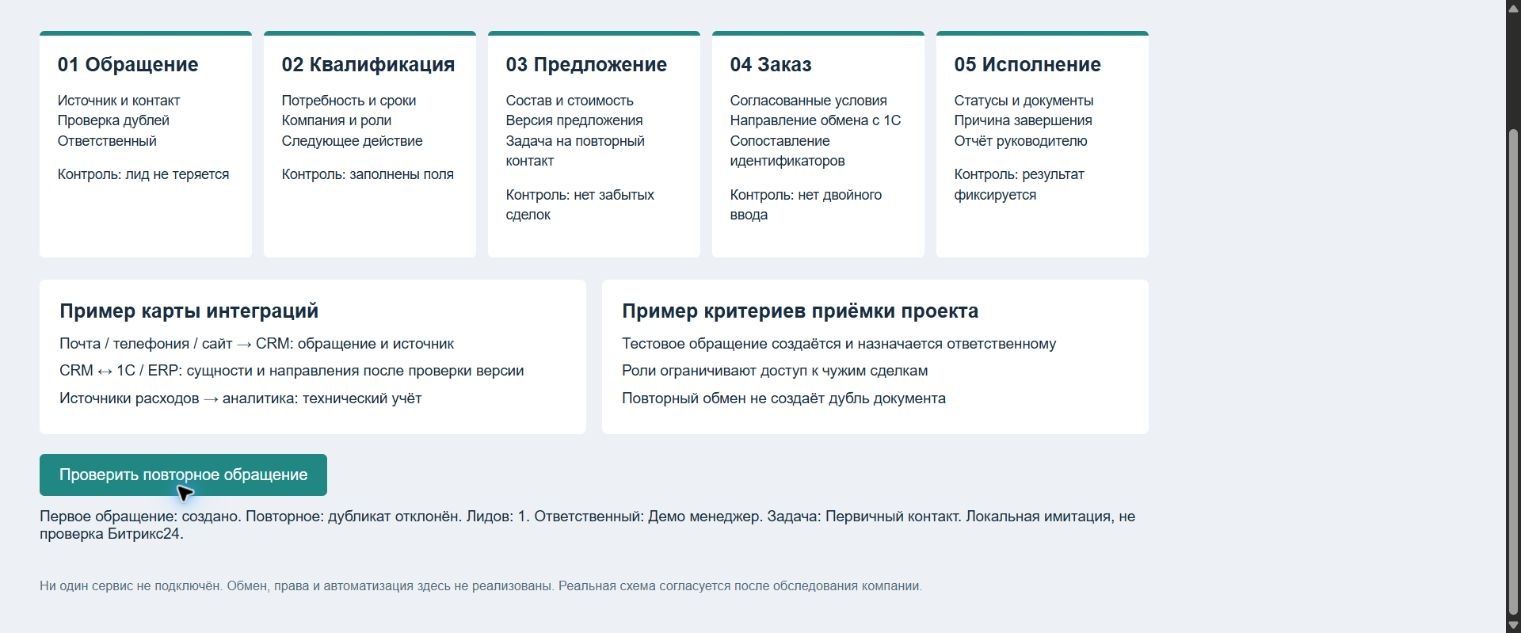Click the "Ни один сервис не подключён" footer note
Screen dimensions: 1521x633
click(481, 586)
